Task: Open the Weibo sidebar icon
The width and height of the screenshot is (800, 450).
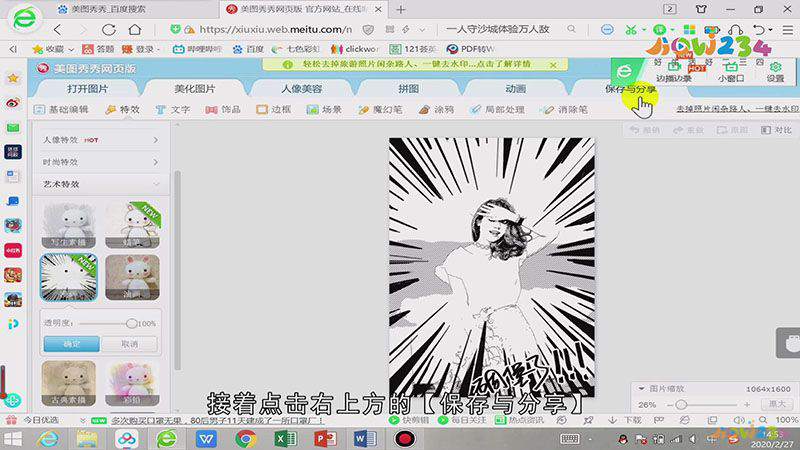Action: [x=13, y=103]
